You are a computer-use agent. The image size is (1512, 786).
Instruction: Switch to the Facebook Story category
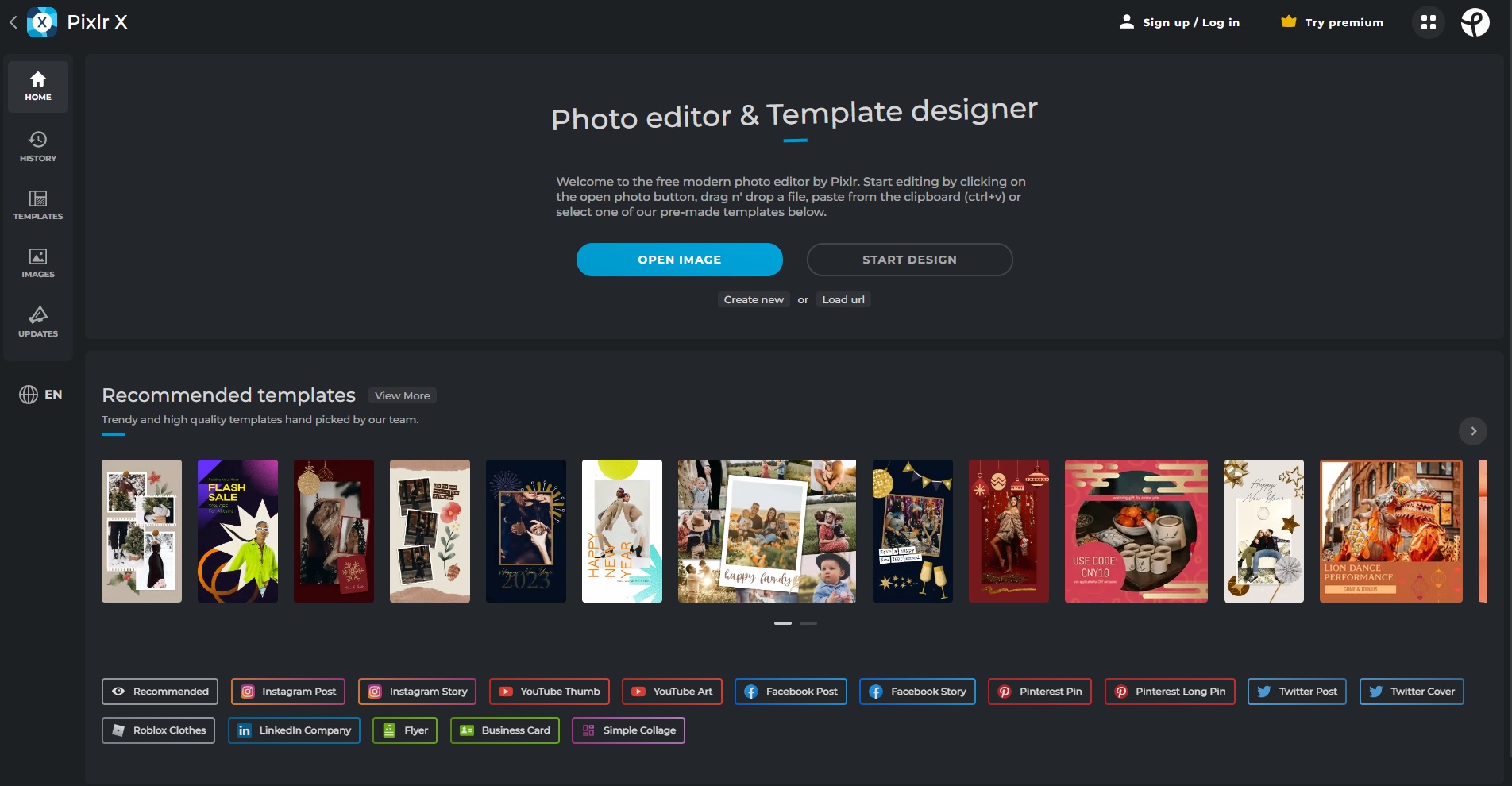click(917, 692)
